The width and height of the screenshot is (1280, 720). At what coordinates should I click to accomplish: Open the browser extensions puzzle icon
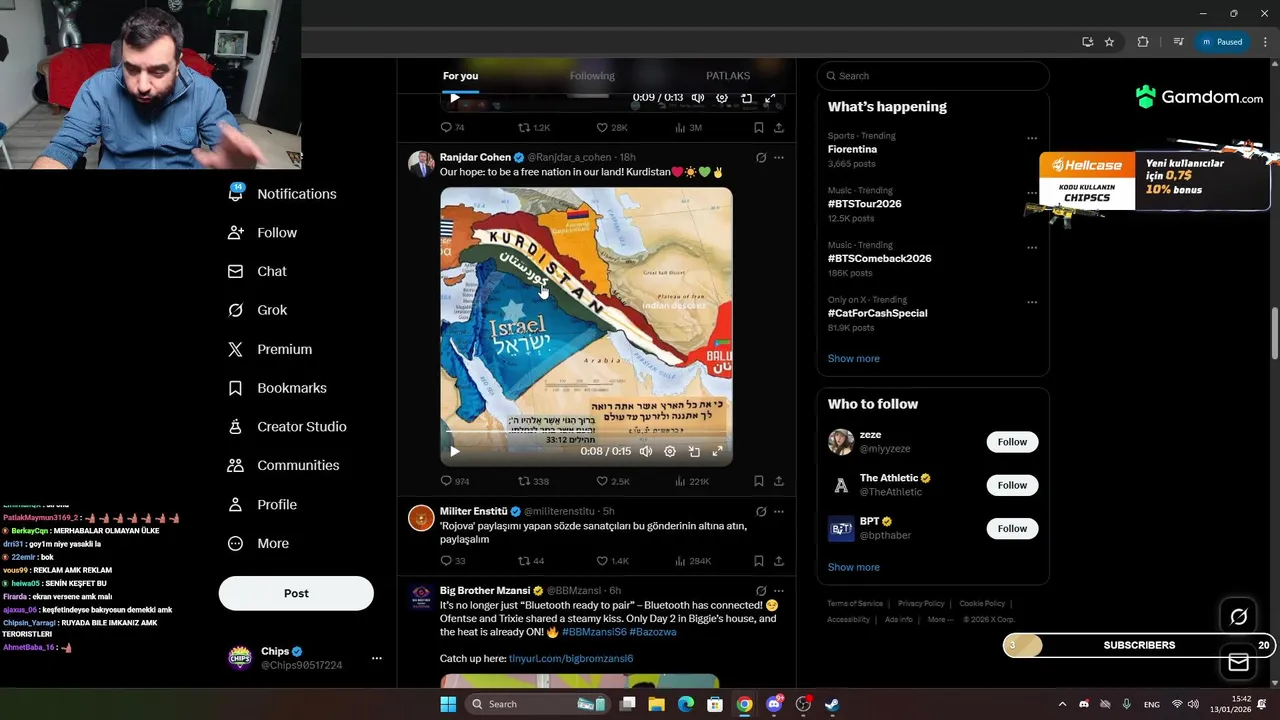tap(1143, 42)
